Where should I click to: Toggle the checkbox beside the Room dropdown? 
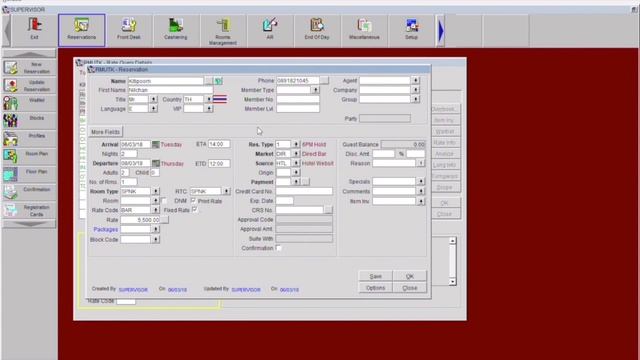point(164,201)
